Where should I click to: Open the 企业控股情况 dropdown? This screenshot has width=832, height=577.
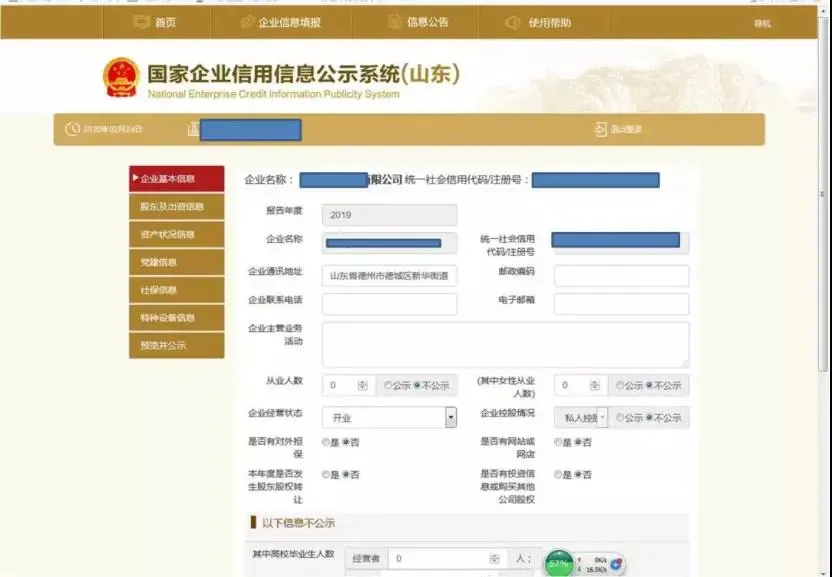pos(602,418)
